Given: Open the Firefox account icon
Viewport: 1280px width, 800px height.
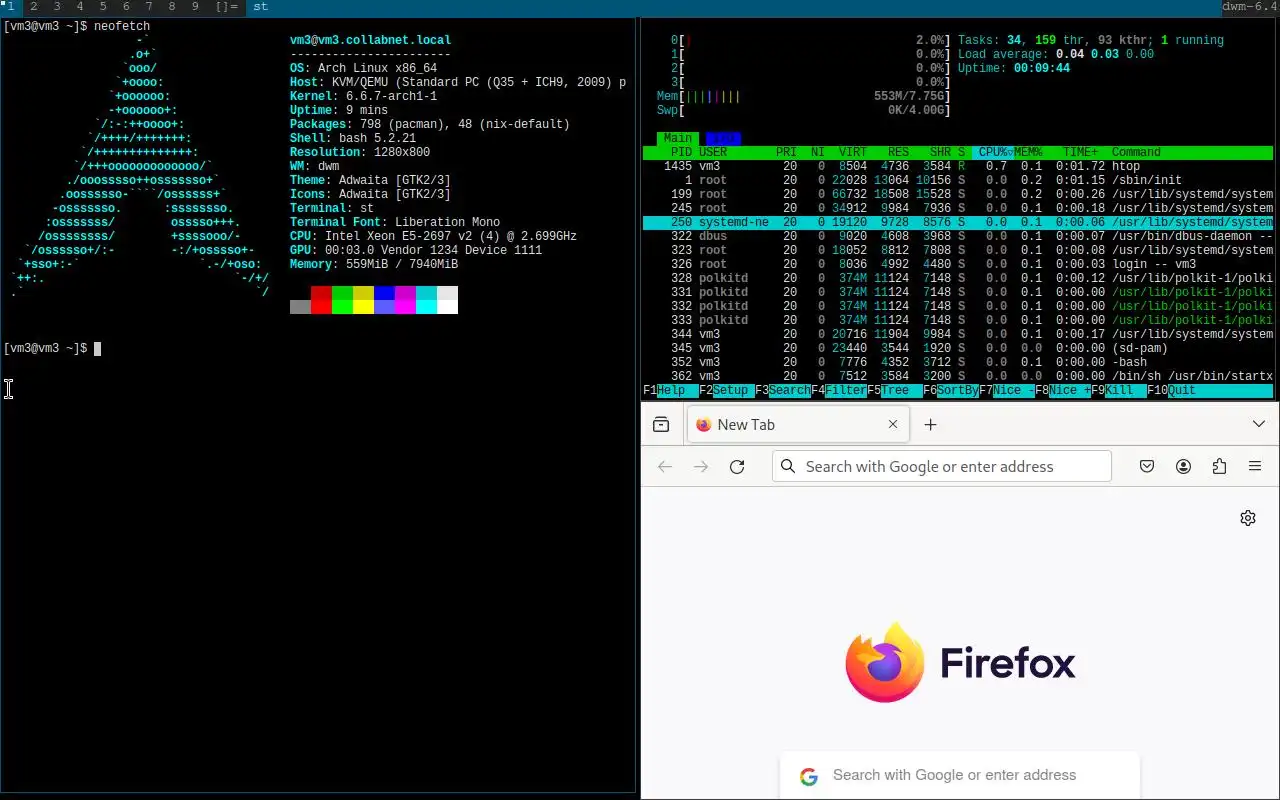Looking at the screenshot, I should (x=1183, y=467).
